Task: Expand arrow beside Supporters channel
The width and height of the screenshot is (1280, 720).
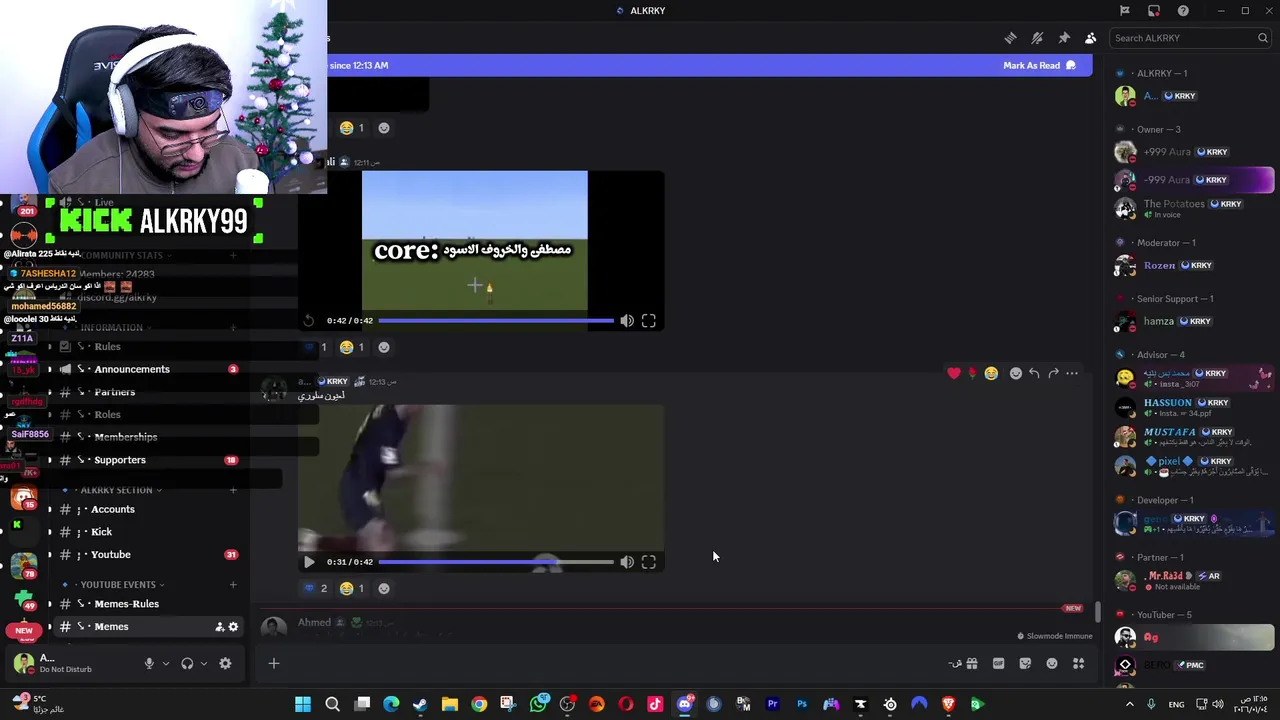Action: (50, 460)
